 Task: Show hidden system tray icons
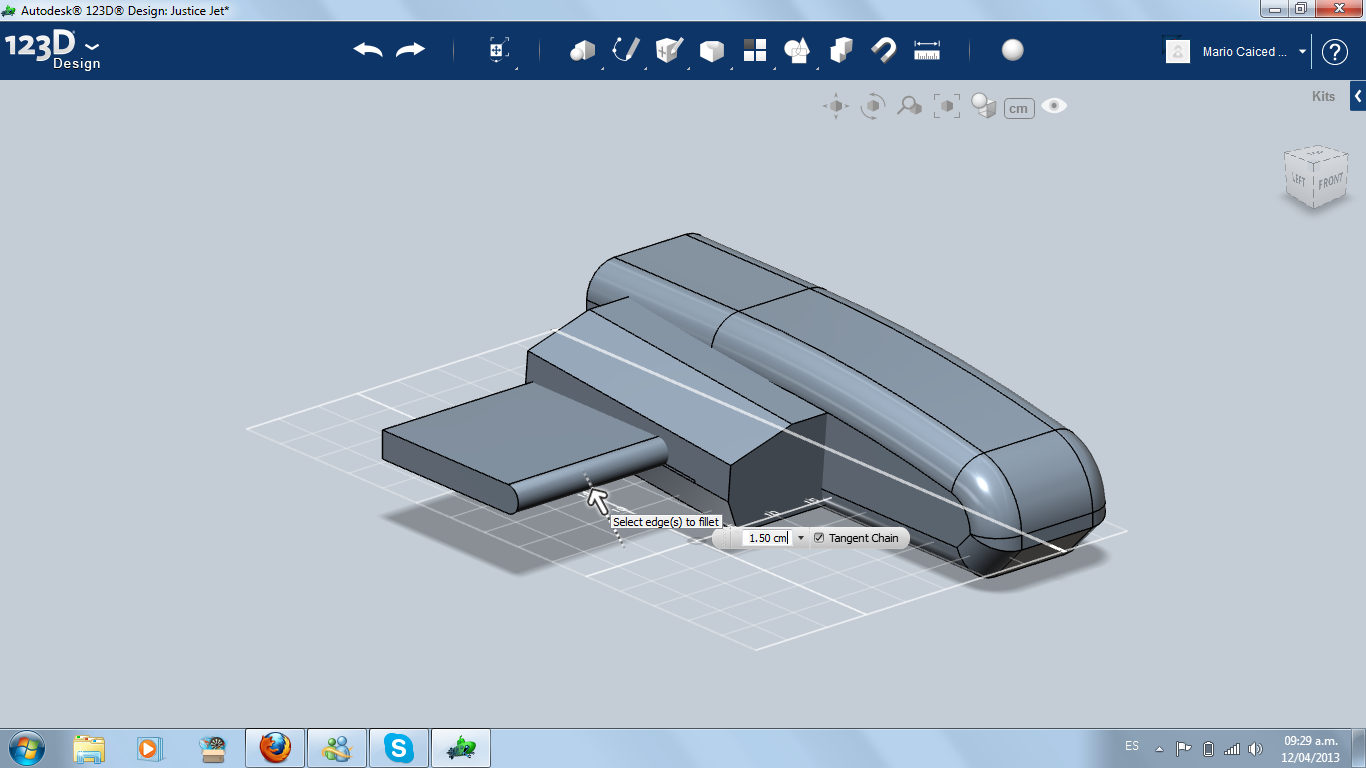(1159, 749)
